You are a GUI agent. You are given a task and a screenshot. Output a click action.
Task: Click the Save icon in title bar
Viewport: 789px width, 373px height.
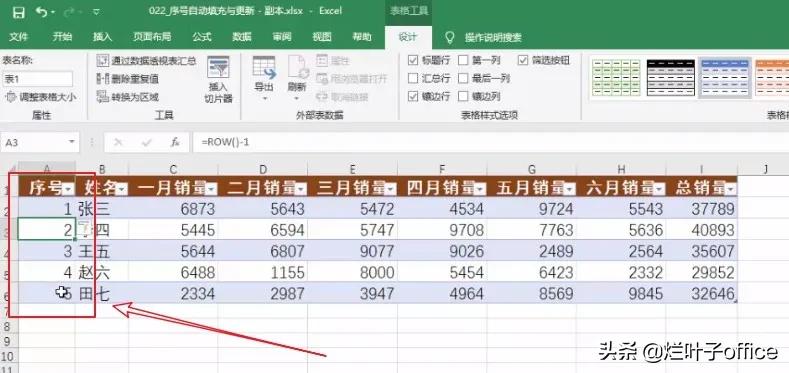tap(19, 12)
